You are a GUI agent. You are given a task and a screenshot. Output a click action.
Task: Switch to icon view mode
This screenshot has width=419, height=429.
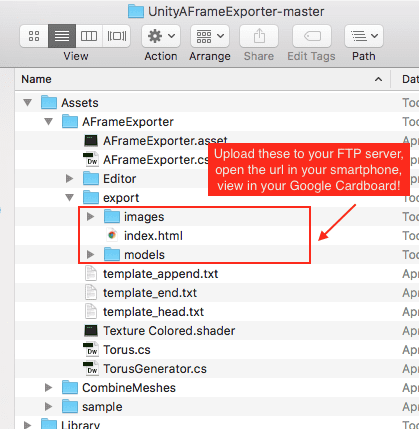34,36
